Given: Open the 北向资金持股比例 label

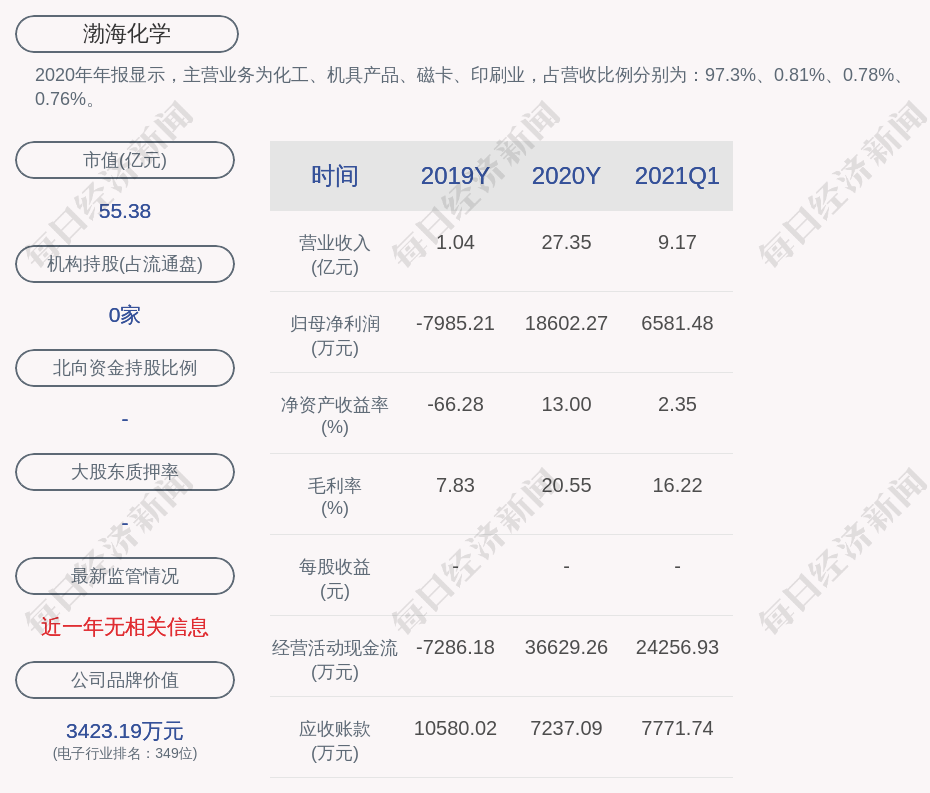Looking at the screenshot, I should click(x=125, y=368).
